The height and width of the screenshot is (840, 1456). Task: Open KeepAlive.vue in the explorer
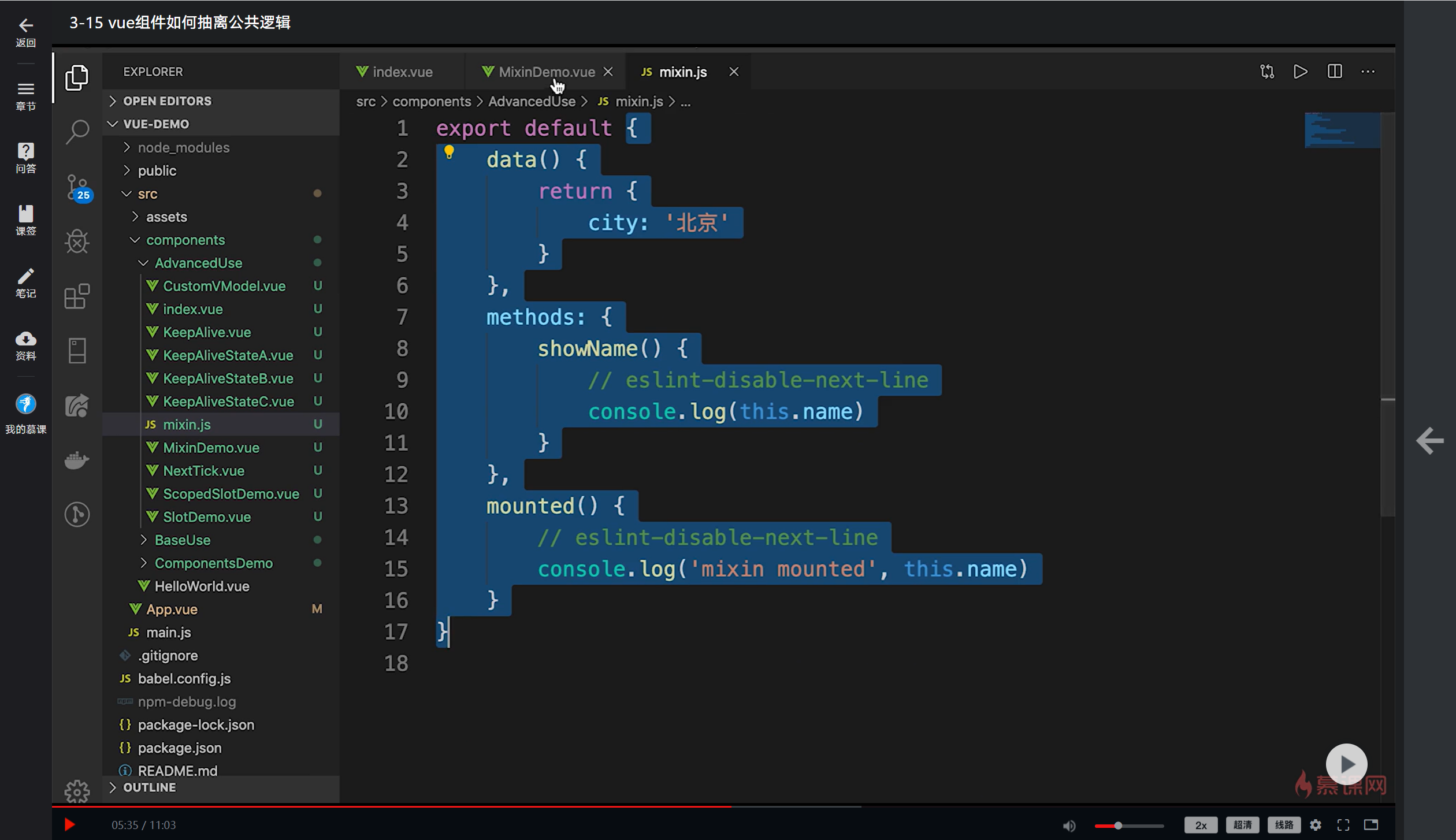point(221,332)
